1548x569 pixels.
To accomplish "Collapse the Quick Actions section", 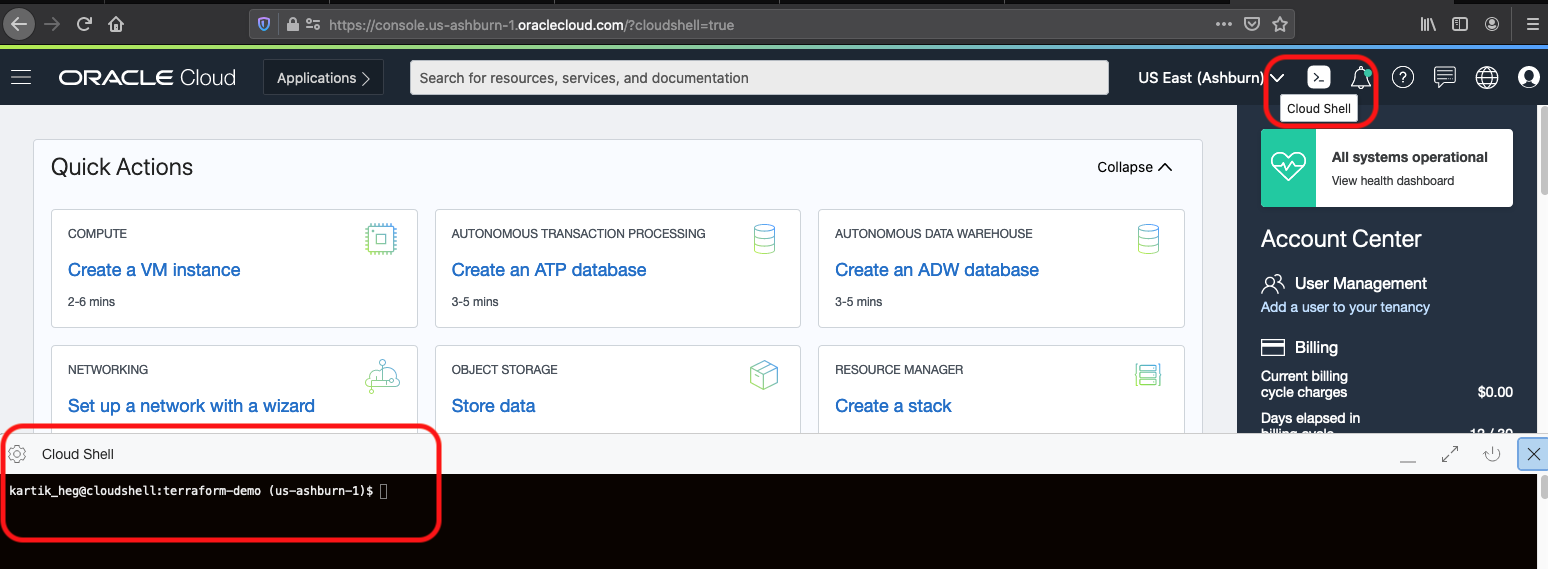I will click(x=1134, y=167).
